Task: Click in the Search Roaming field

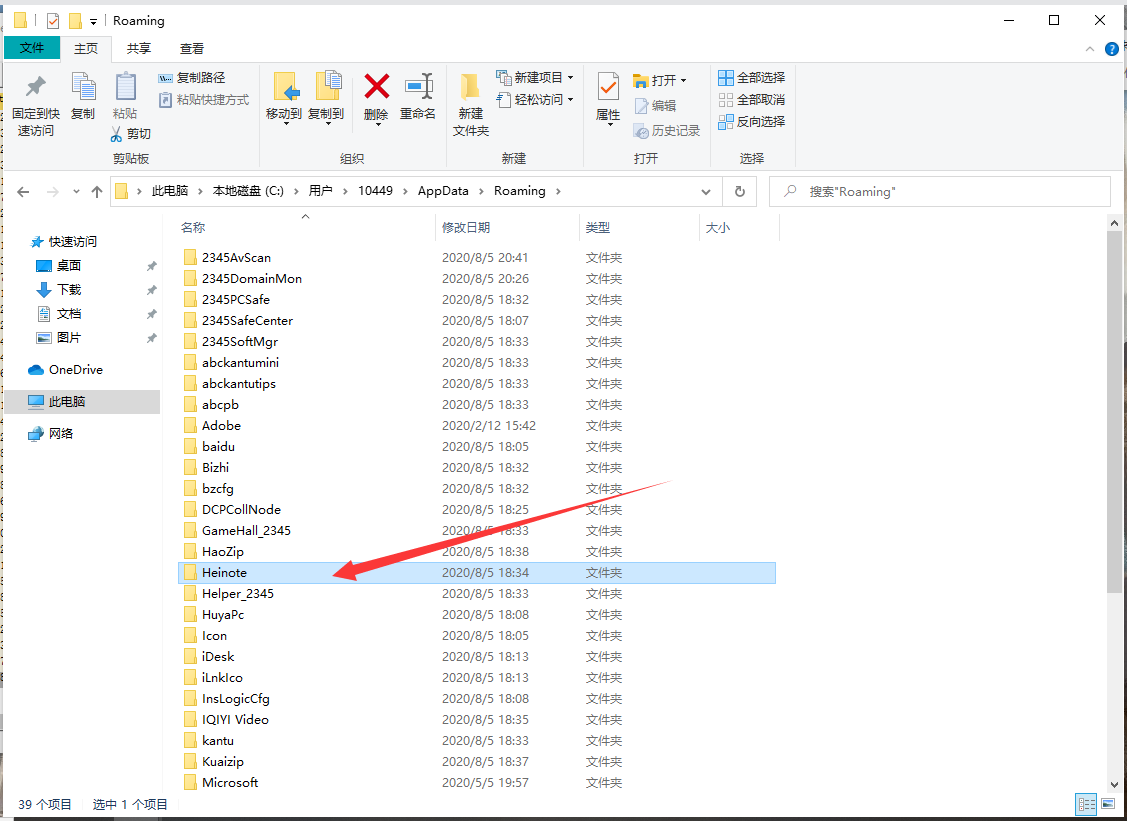Action: 939,192
